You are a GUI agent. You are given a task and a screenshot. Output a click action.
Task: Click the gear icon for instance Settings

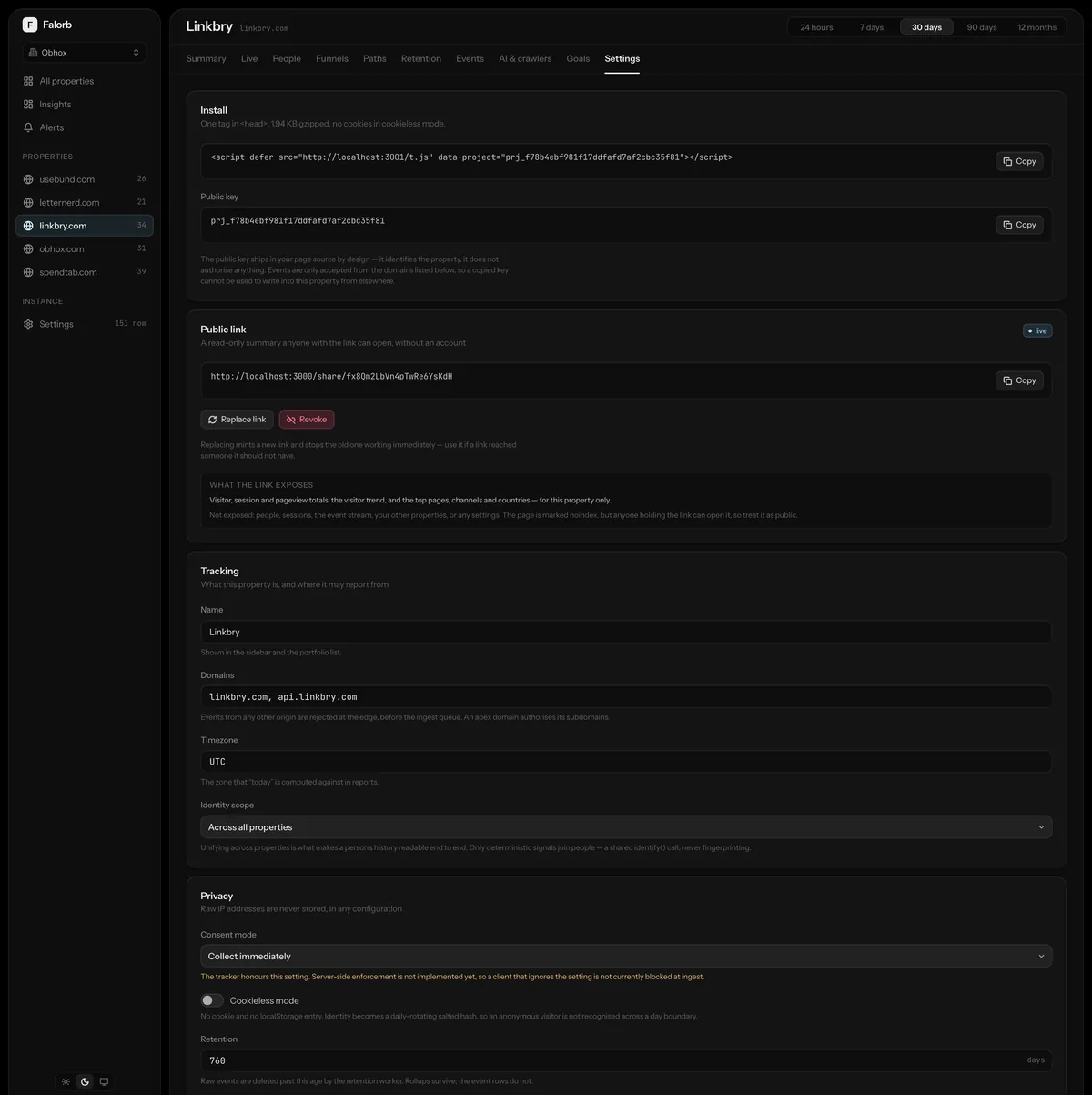(x=28, y=324)
